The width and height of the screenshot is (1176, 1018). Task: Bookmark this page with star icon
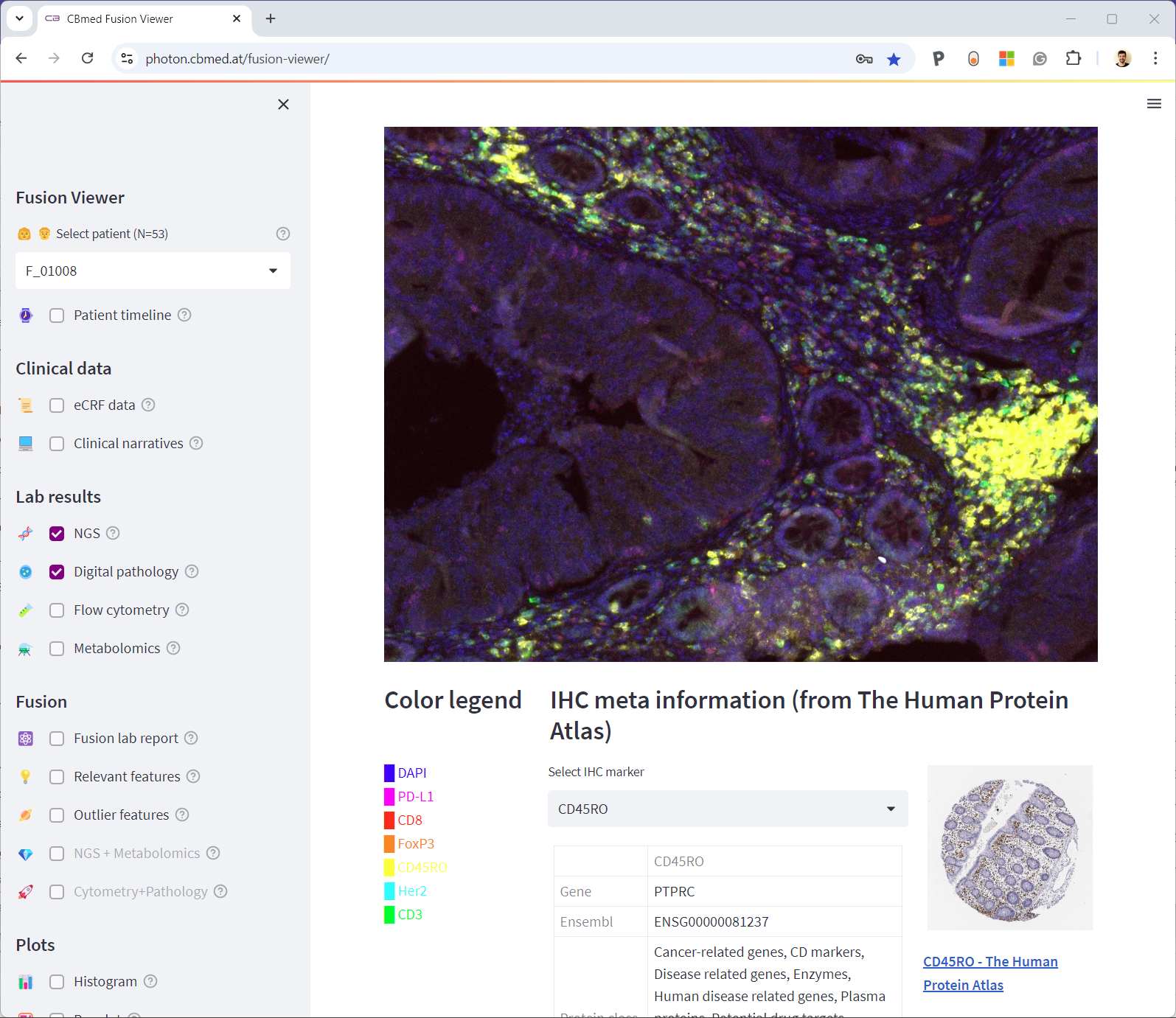tap(894, 59)
